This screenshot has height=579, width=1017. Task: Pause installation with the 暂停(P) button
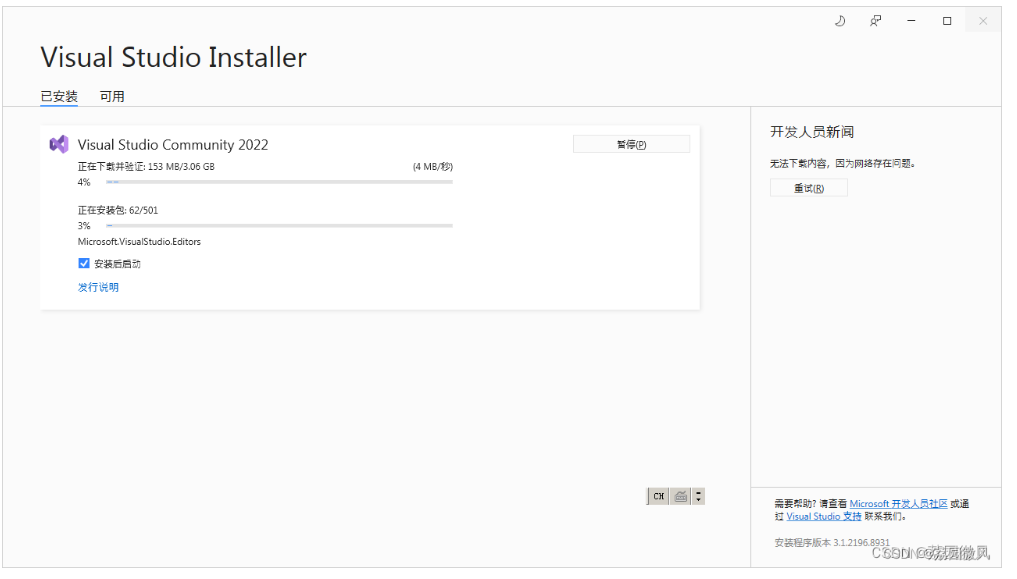631,144
